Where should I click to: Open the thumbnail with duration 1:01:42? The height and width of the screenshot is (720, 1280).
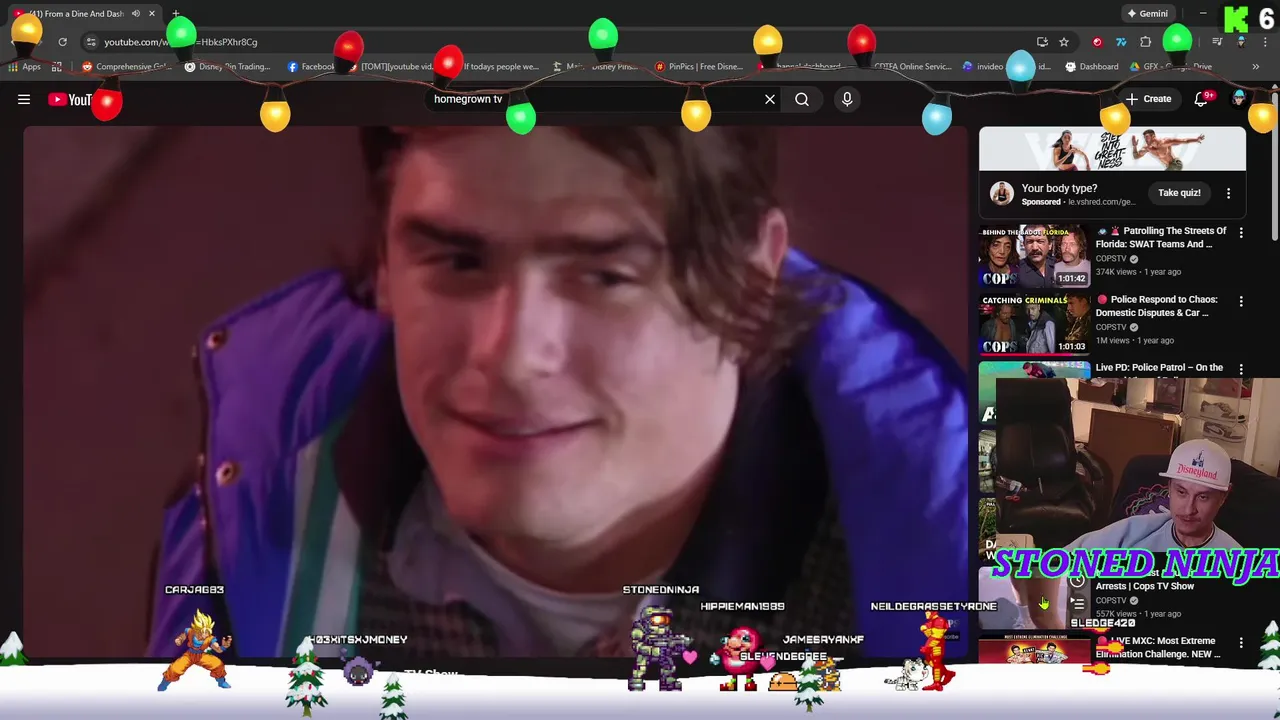point(1034,256)
